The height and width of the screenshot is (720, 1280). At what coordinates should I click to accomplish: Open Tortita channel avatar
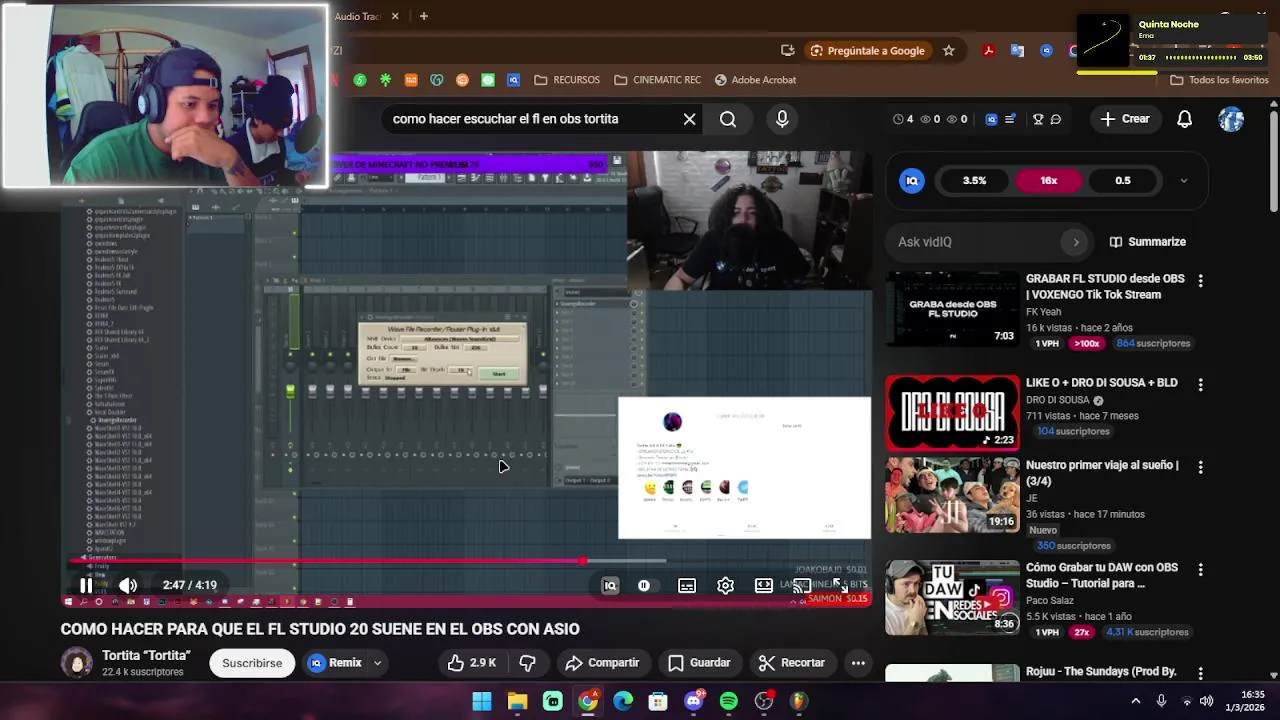click(77, 663)
